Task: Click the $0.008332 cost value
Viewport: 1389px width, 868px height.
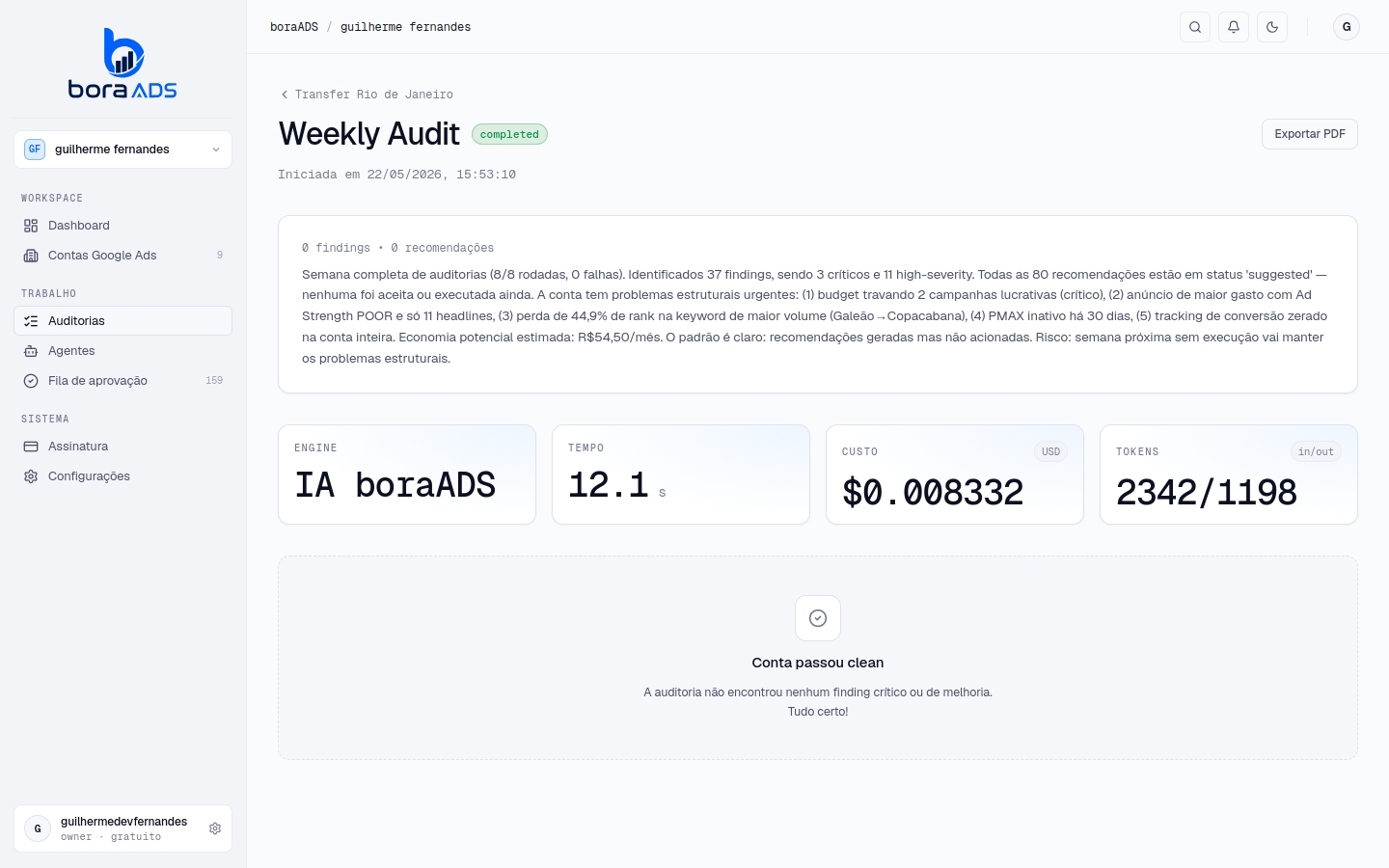Action: pos(933,493)
